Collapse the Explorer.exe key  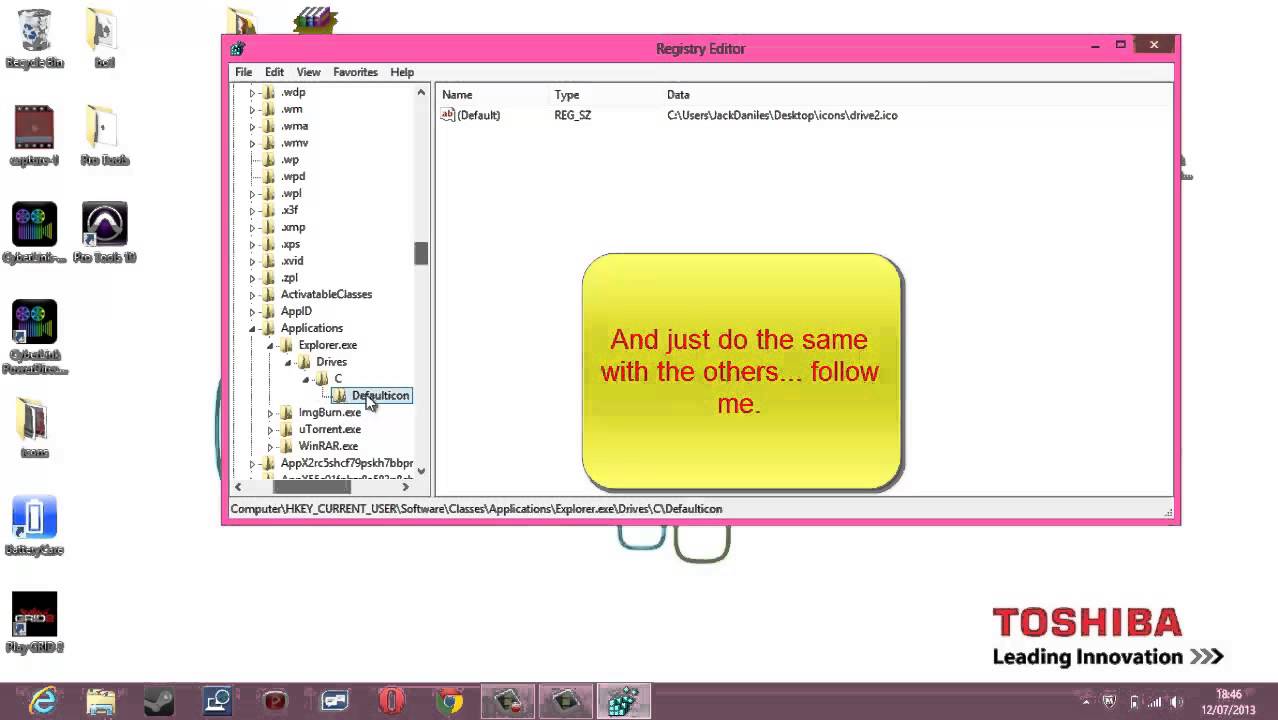click(270, 346)
